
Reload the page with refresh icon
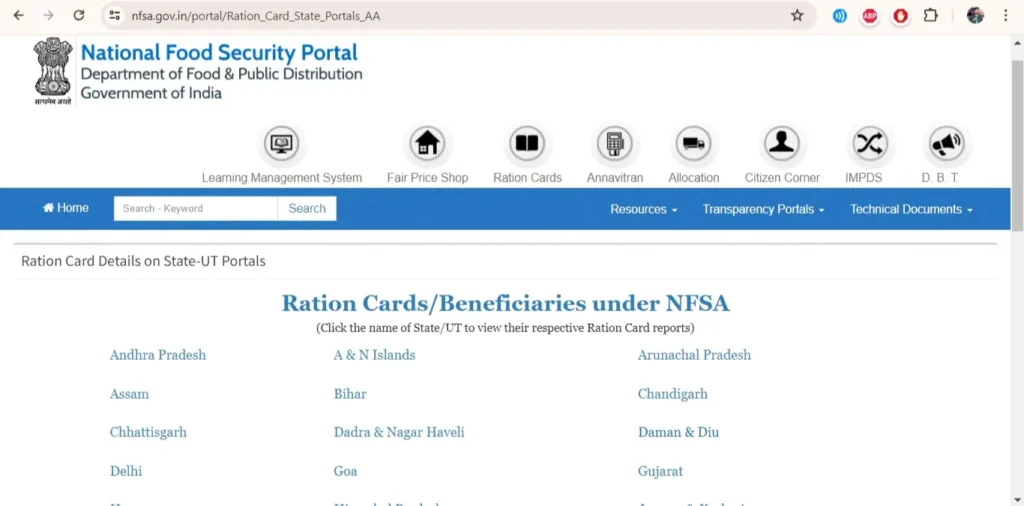click(x=78, y=16)
